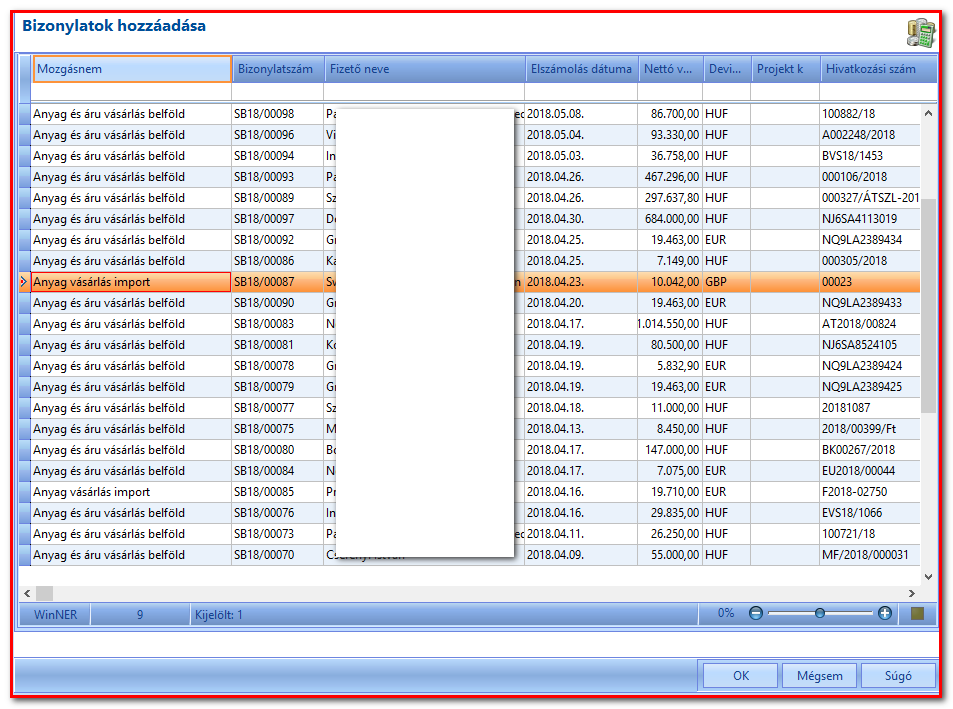Sort by Projekt k column header
953x709 pixels.
point(785,69)
